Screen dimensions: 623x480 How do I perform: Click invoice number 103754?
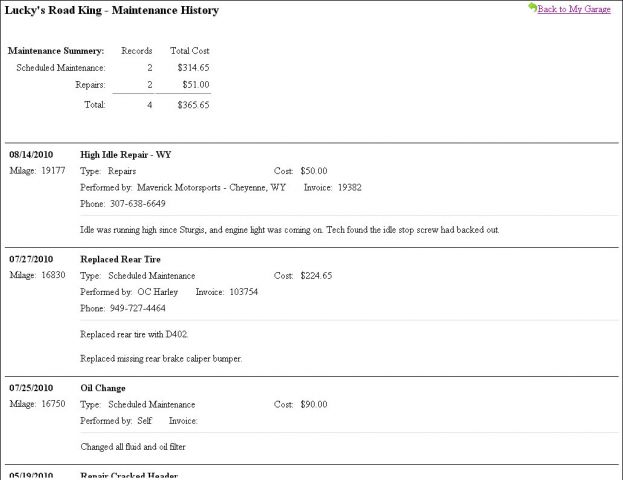[x=244, y=292]
